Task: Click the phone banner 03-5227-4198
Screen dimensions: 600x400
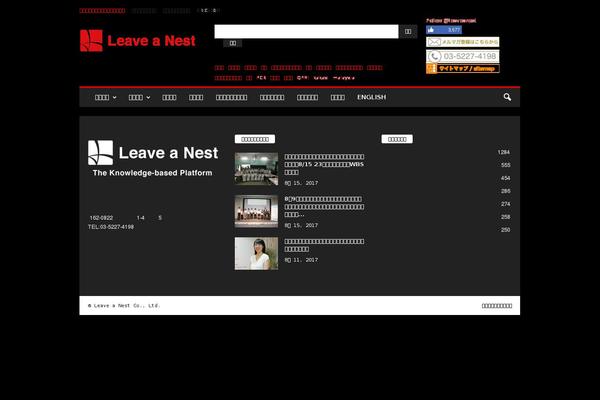Action: 463,56
